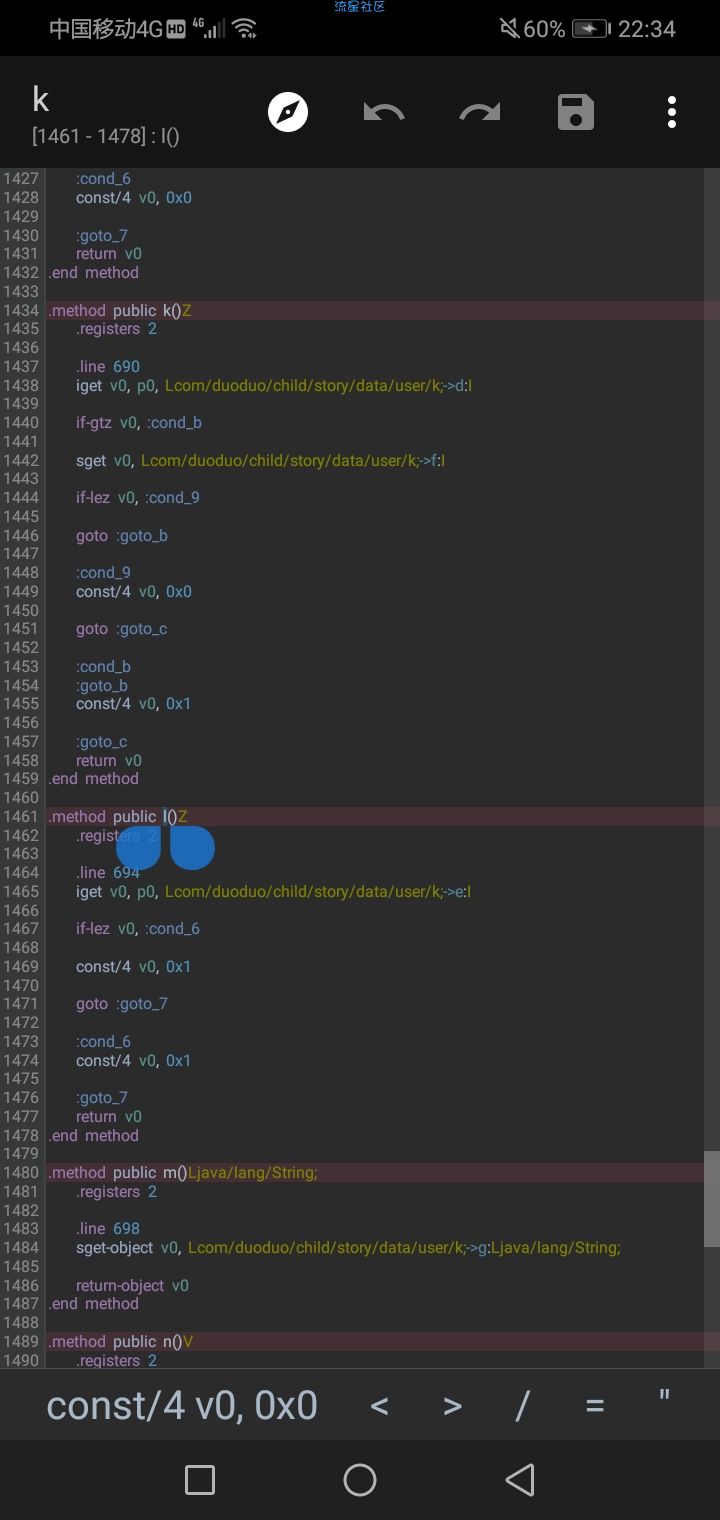Tap 'return v0' on line 1477

109,1117
